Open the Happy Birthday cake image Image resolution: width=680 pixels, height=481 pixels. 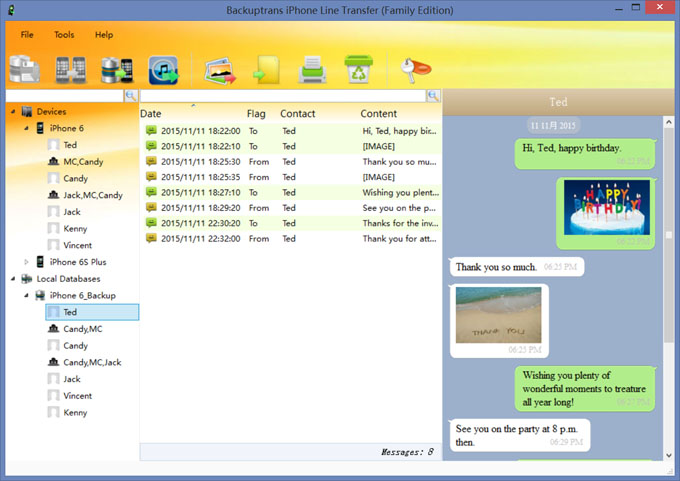tap(607, 207)
